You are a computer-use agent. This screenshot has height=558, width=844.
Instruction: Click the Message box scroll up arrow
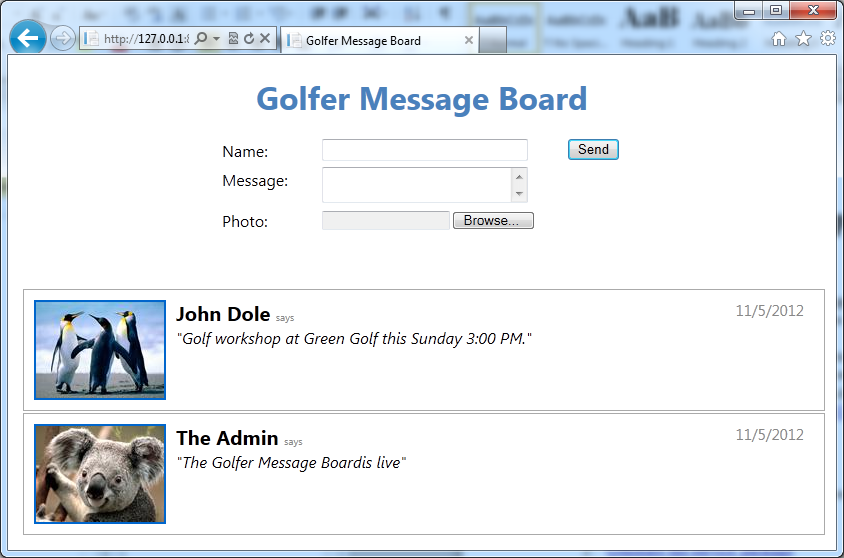[519, 177]
